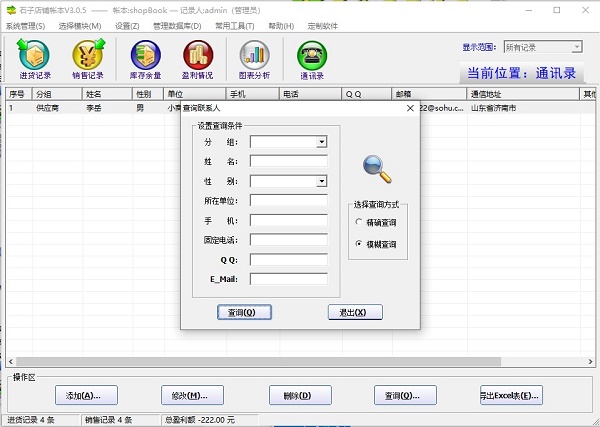600x427 pixels.
Task: Open the 管理数据库(D) menu
Action: coord(177,26)
